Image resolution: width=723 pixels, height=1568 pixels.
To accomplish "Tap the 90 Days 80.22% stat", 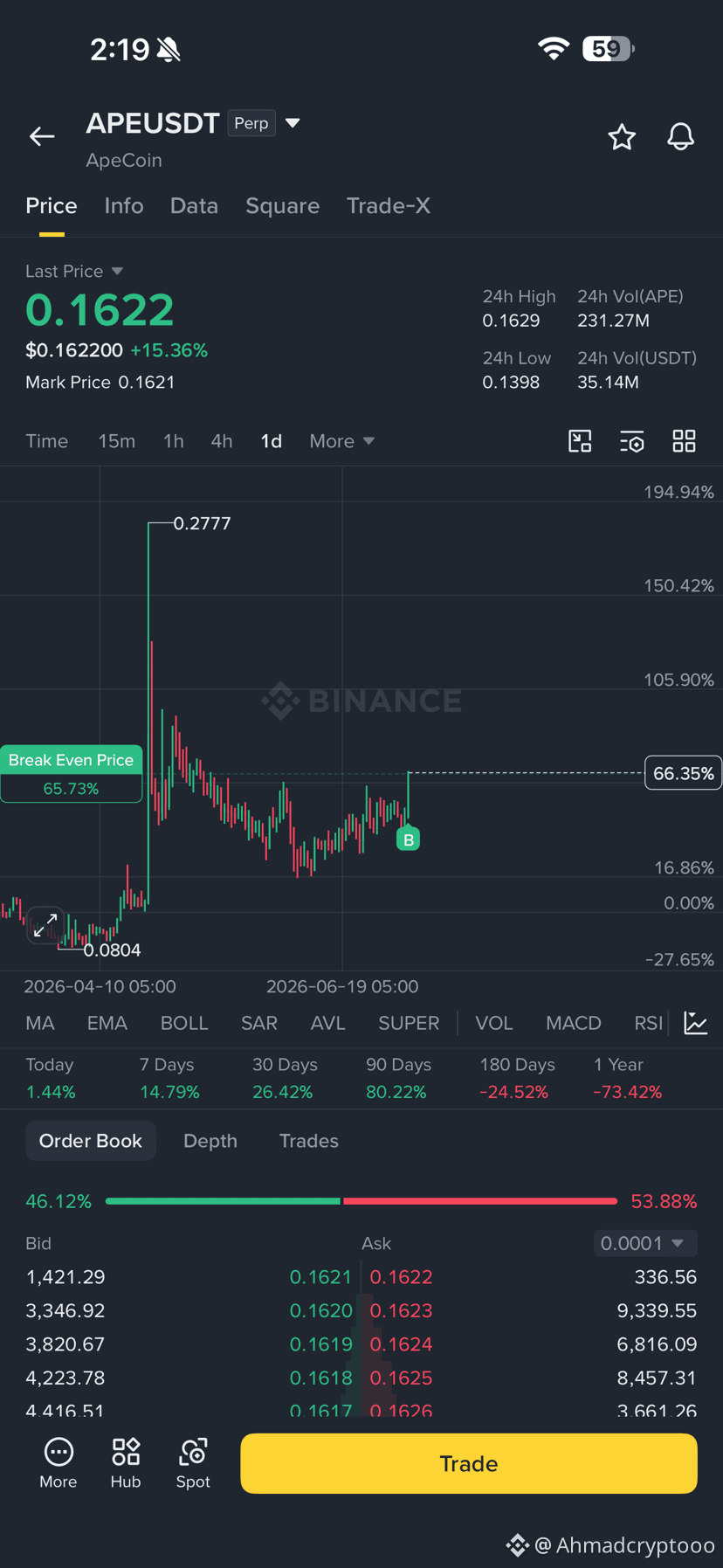I will 398,1078.
